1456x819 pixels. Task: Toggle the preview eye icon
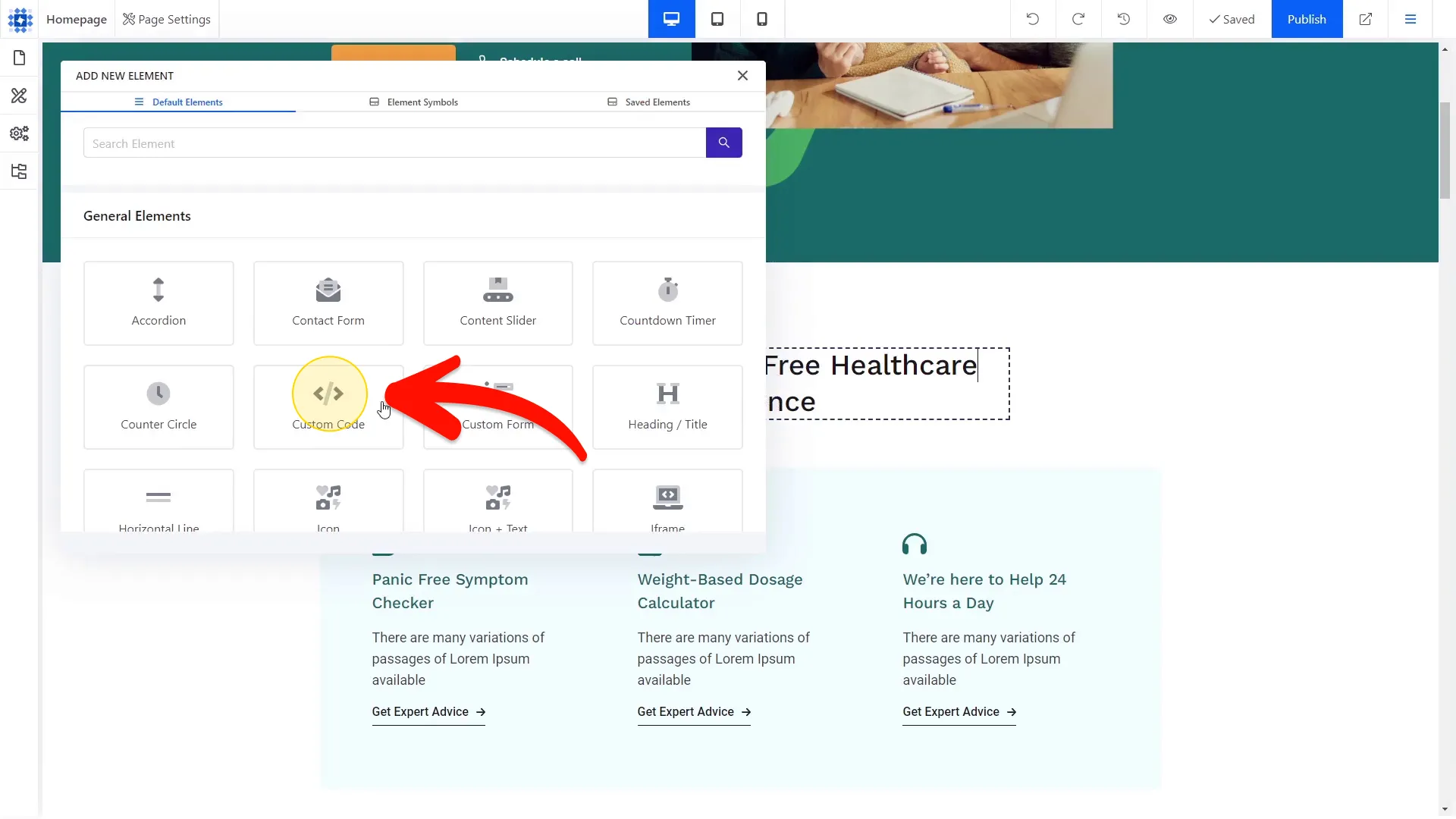click(x=1170, y=19)
